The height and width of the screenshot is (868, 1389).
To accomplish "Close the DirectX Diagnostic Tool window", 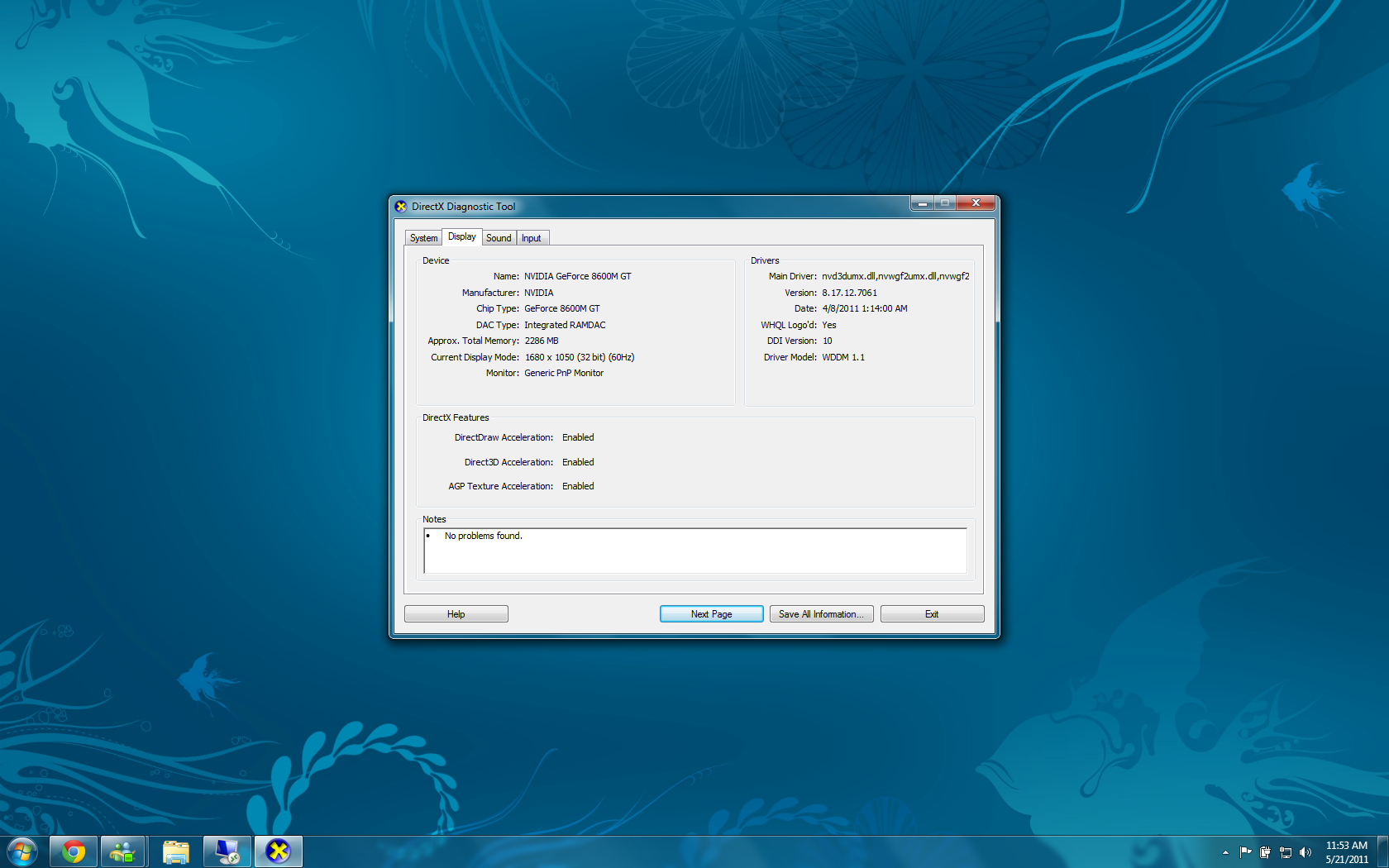I will coord(976,203).
